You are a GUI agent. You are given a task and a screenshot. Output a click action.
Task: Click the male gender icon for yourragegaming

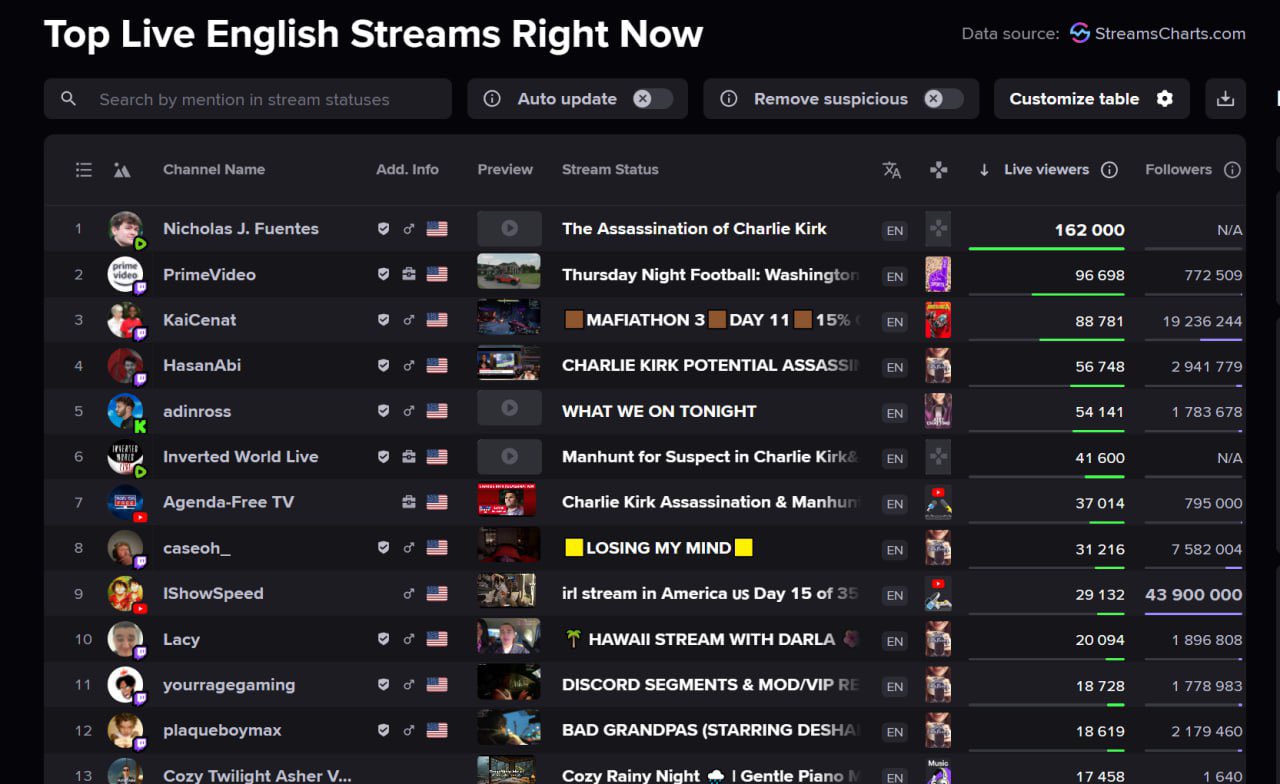tap(408, 686)
